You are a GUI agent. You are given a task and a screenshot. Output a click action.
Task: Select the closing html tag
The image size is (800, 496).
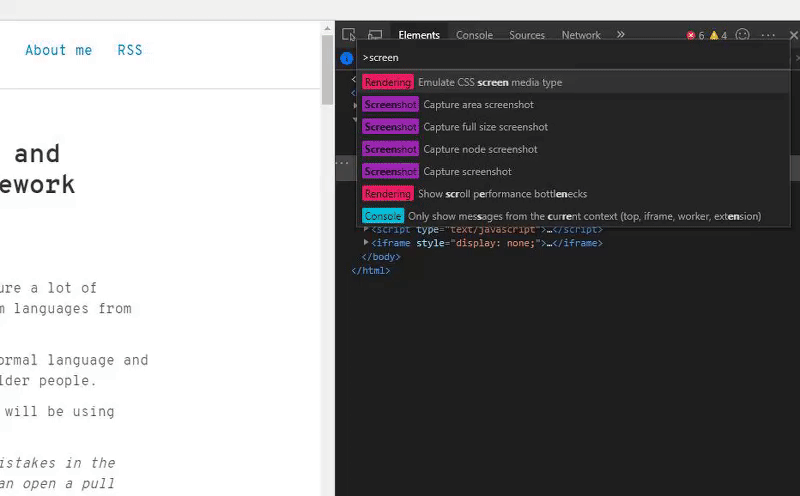(x=370, y=270)
